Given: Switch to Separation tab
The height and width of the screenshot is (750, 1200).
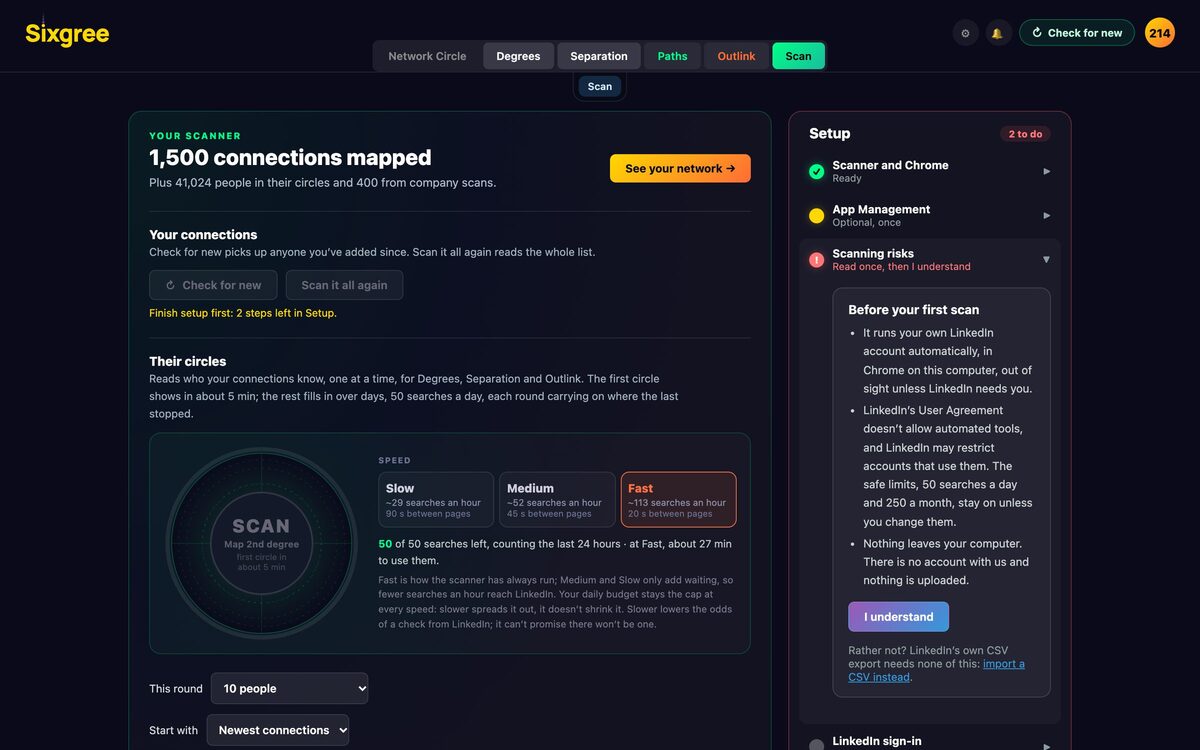Looking at the screenshot, I should pyautogui.click(x=599, y=56).
